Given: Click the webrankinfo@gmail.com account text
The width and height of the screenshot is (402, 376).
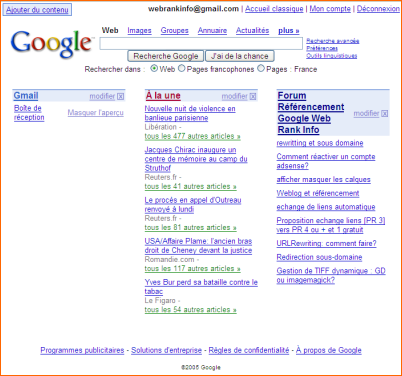Looking at the screenshot, I should (193, 9).
